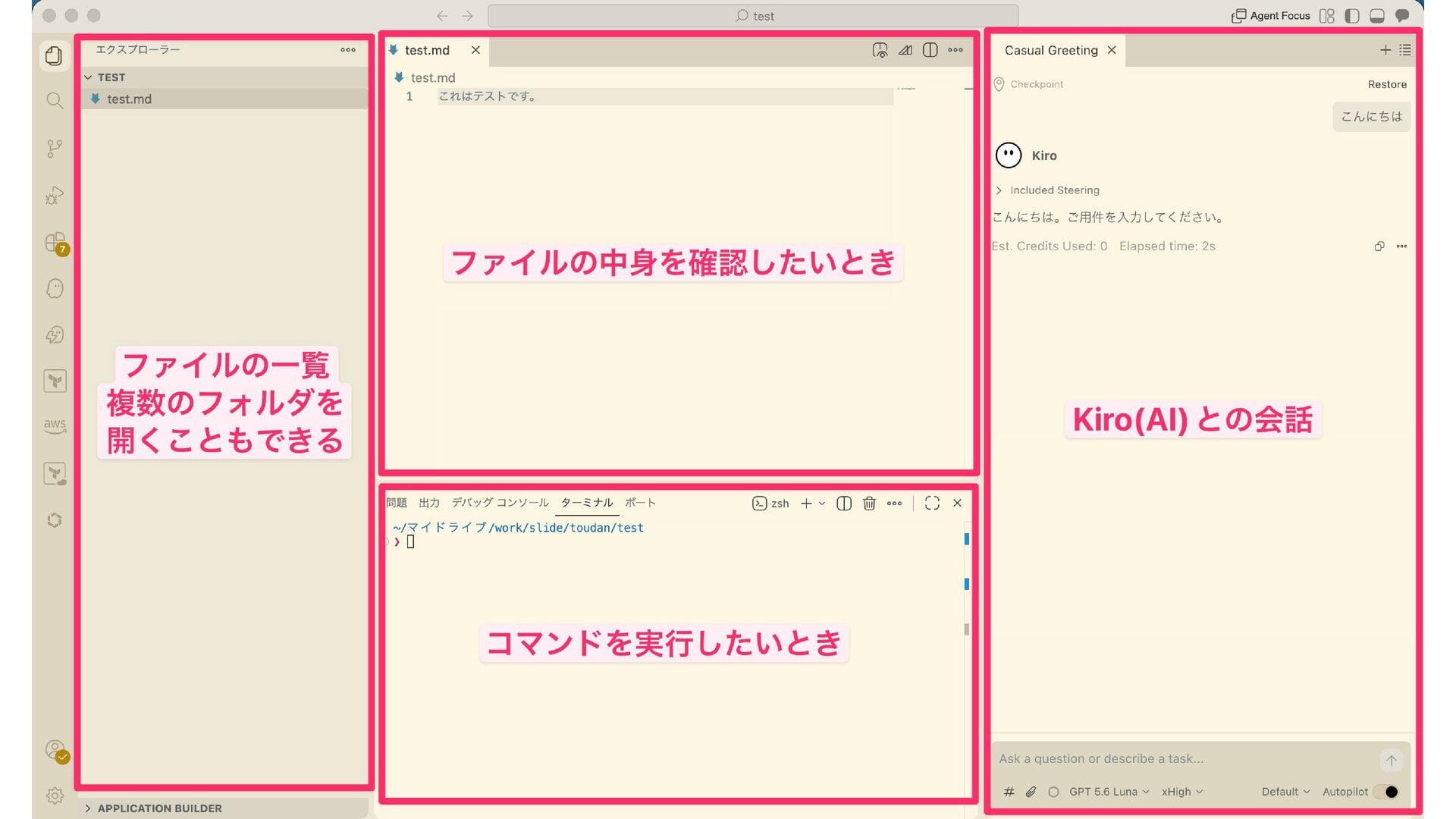
Task: Open the Manage gear icon in activity bar
Action: pos(54,795)
